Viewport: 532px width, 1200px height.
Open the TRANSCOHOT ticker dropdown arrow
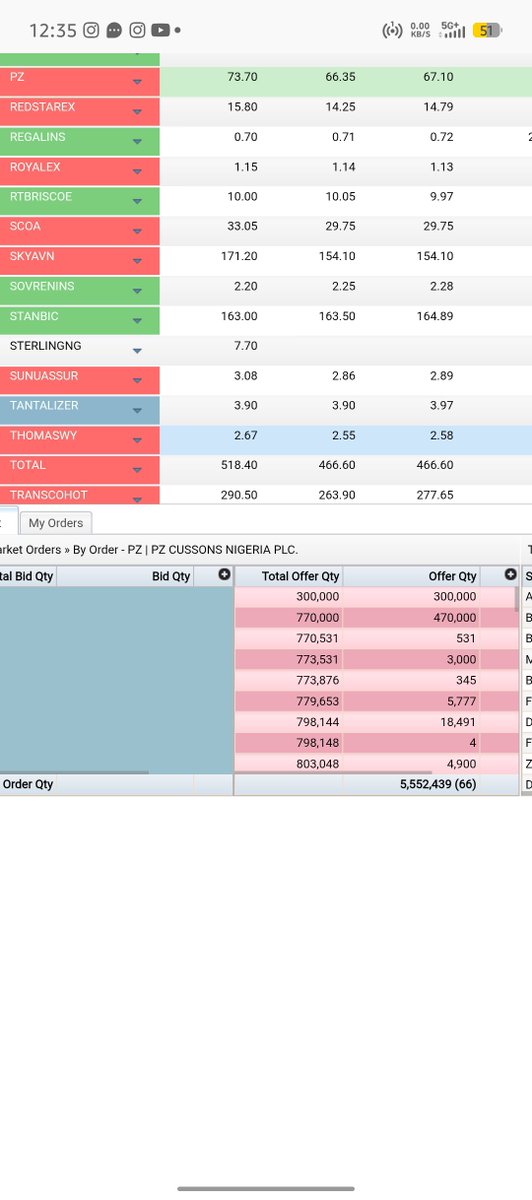(137, 497)
